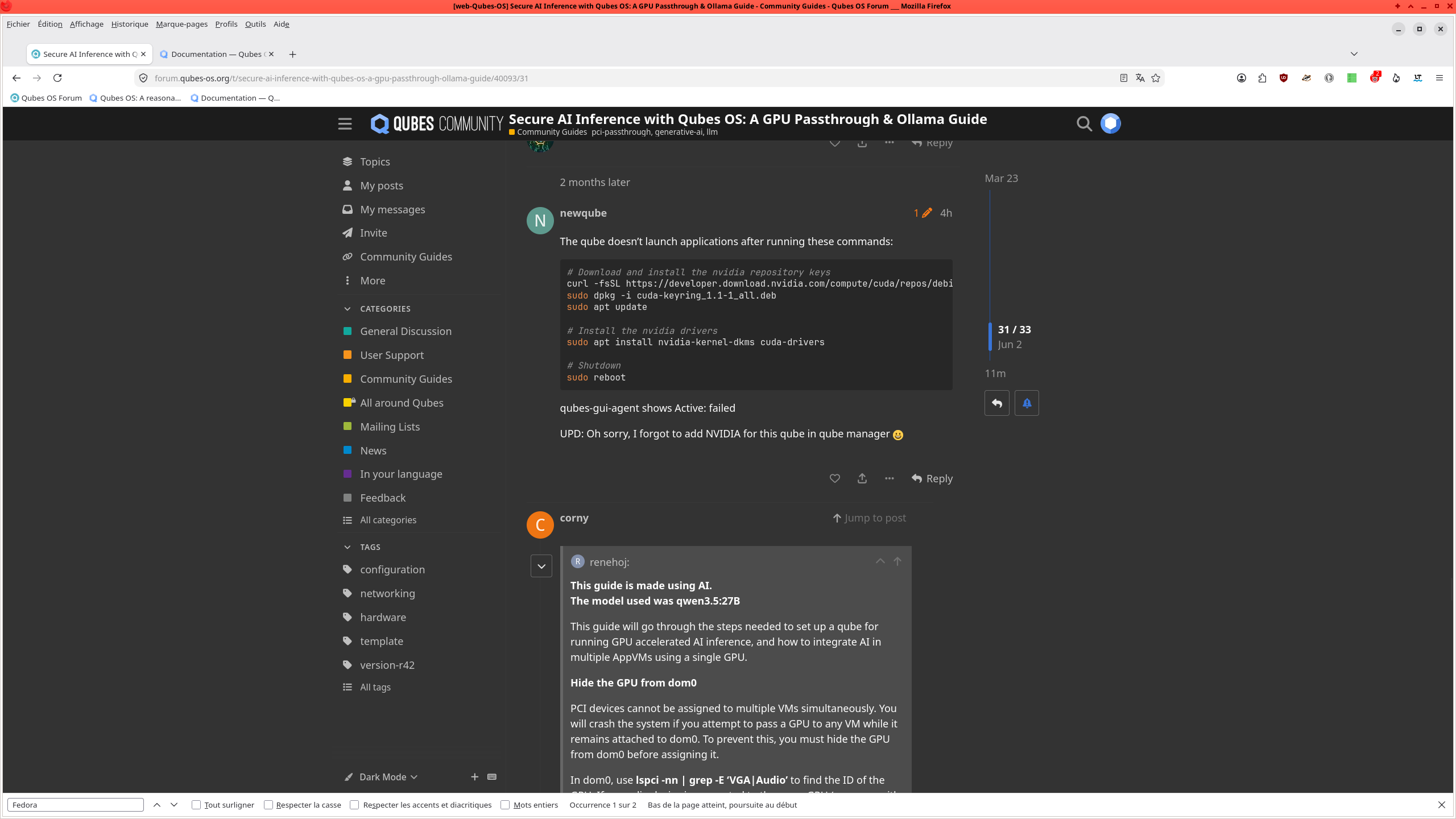
Task: Click newqube's avatar
Action: (x=540, y=221)
